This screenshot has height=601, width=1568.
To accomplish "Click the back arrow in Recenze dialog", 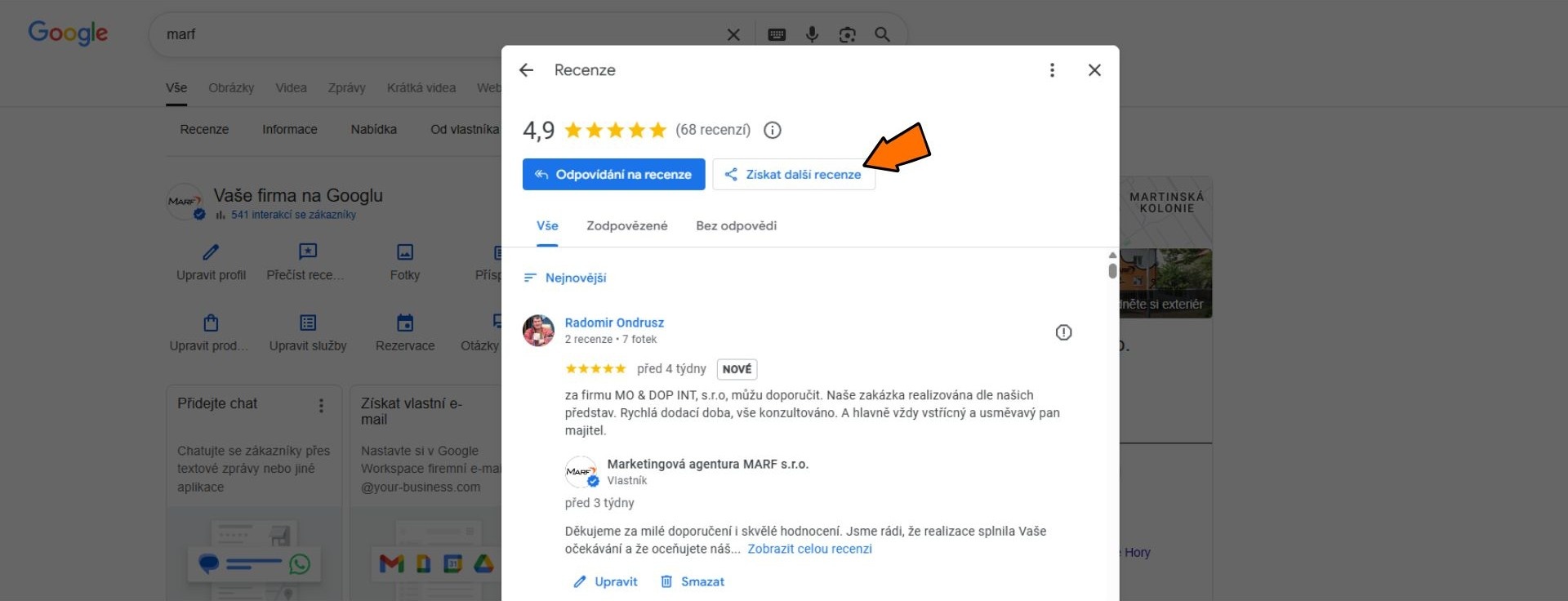I will (527, 70).
